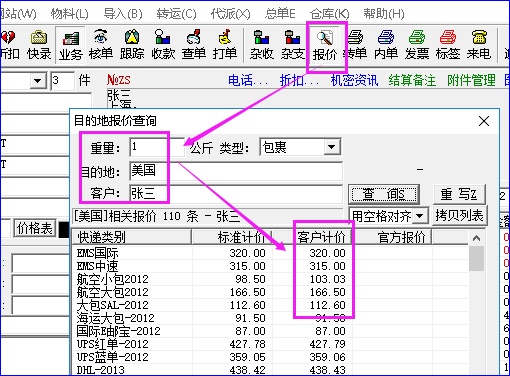Open the 杂支 misc expense tool
Image resolution: width=510 pixels, height=376 pixels.
pyautogui.click(x=293, y=45)
